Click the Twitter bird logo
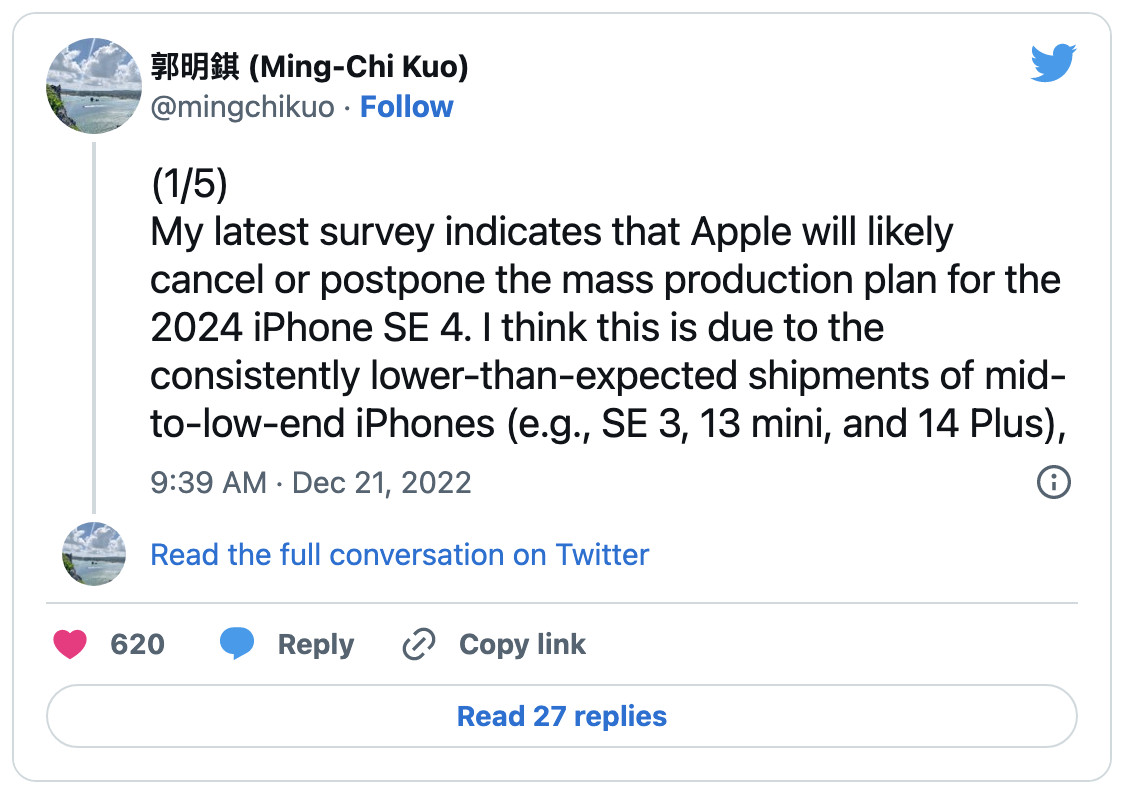 pyautogui.click(x=1053, y=63)
